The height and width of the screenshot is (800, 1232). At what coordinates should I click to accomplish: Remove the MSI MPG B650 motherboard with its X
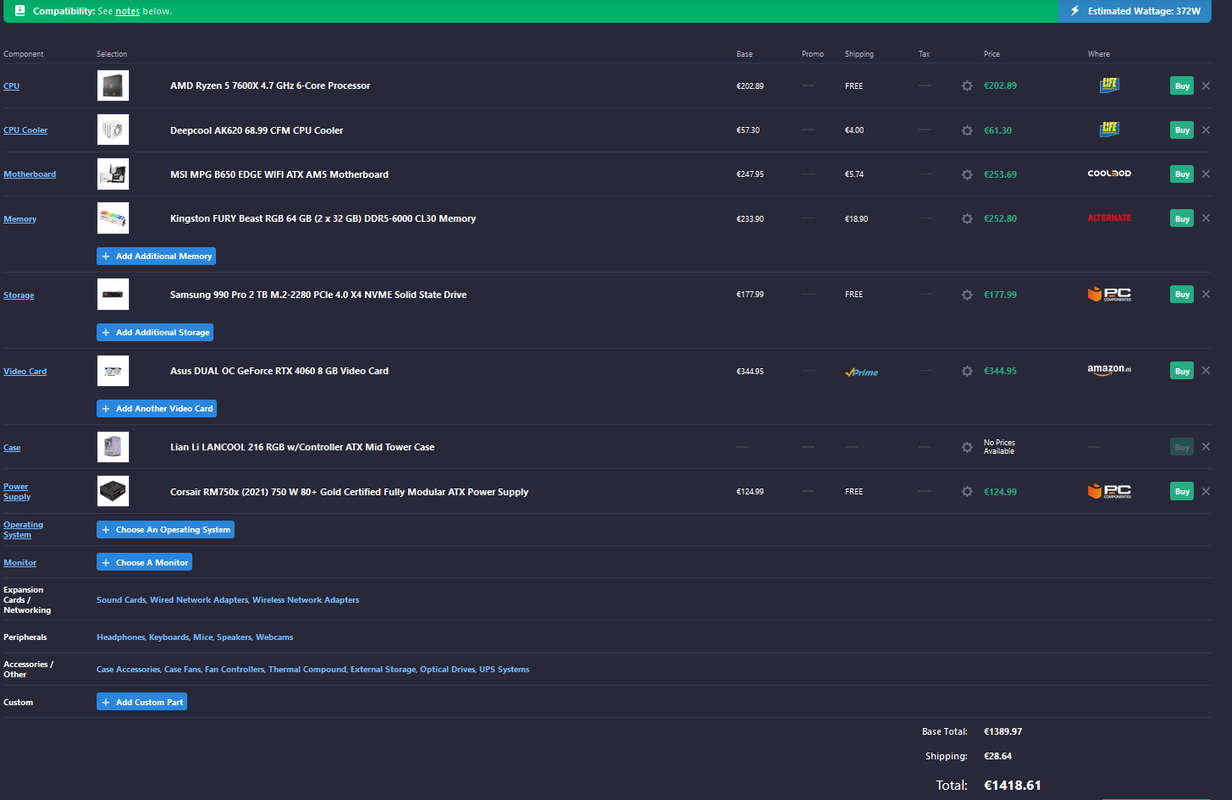tap(1206, 174)
